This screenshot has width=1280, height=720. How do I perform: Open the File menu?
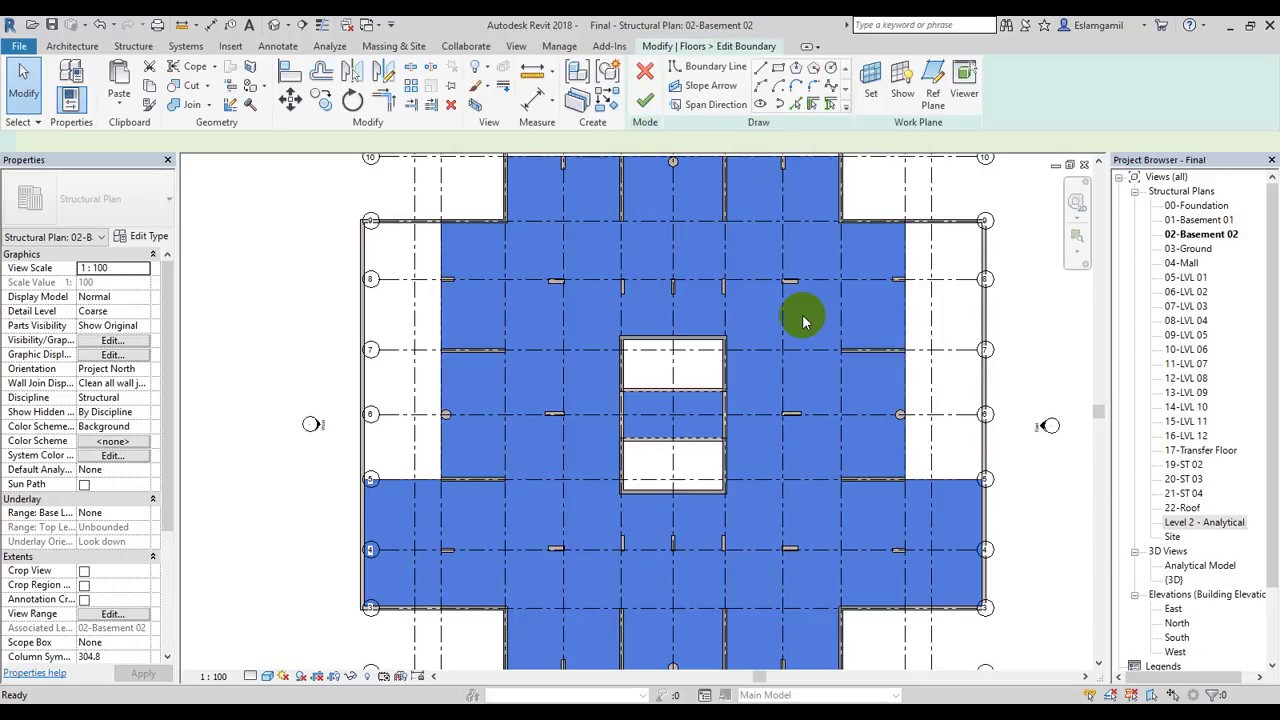(x=19, y=46)
